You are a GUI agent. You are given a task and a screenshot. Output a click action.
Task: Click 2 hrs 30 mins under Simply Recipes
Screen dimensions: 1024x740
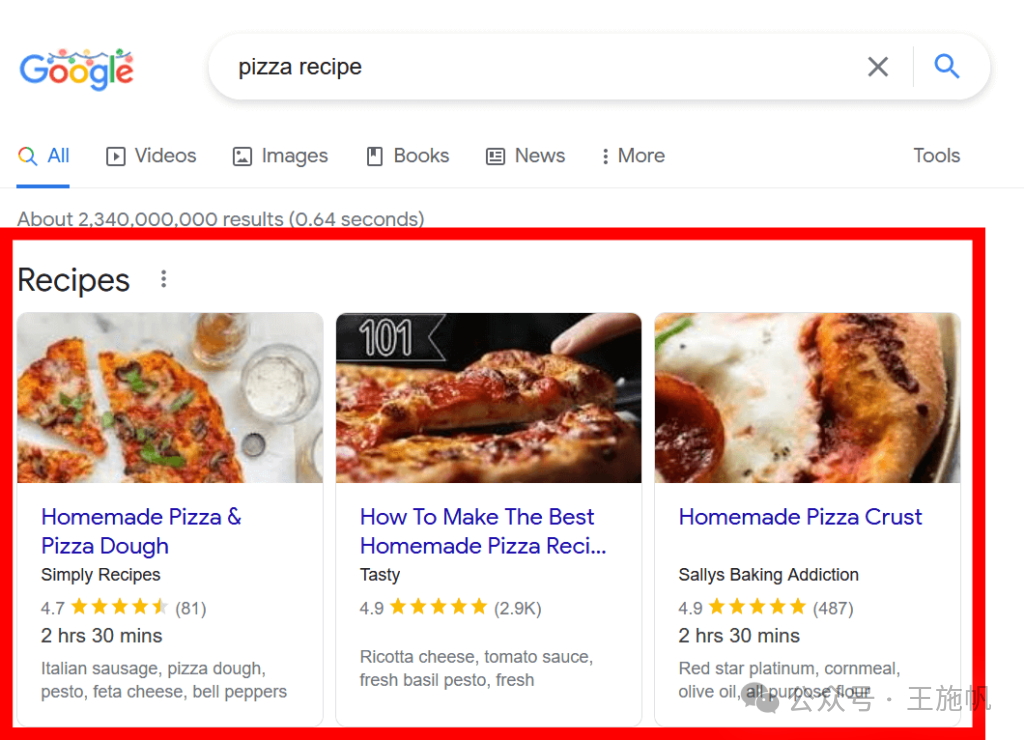101,635
